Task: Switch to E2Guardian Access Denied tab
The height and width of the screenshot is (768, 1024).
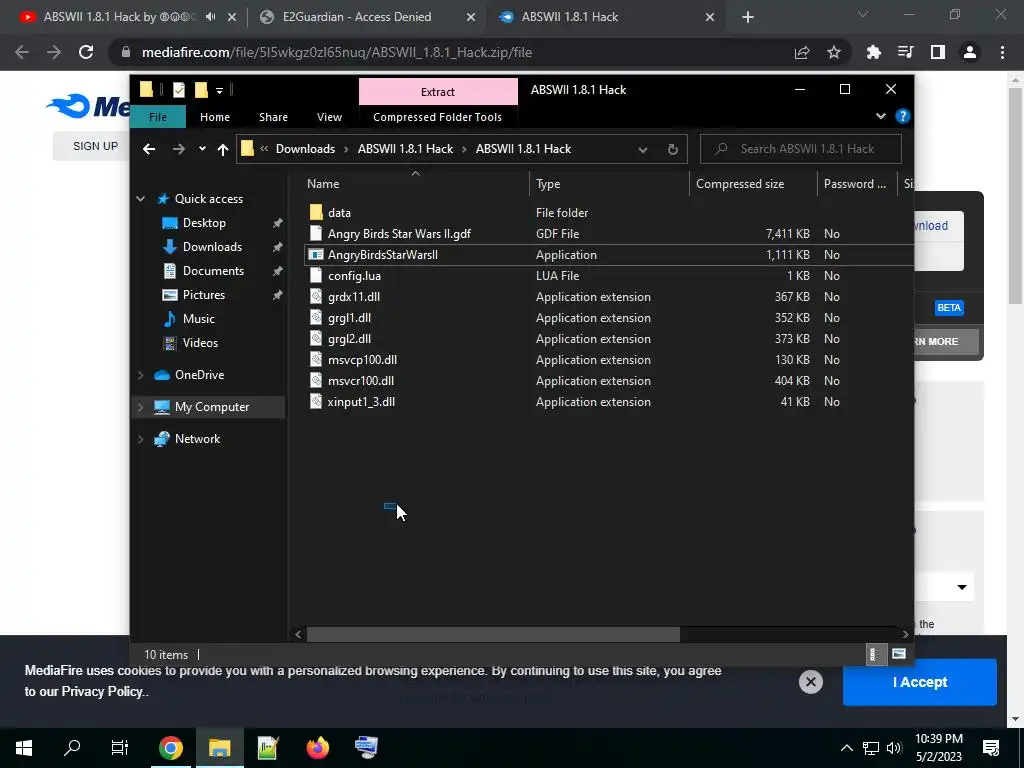Action: click(x=357, y=17)
